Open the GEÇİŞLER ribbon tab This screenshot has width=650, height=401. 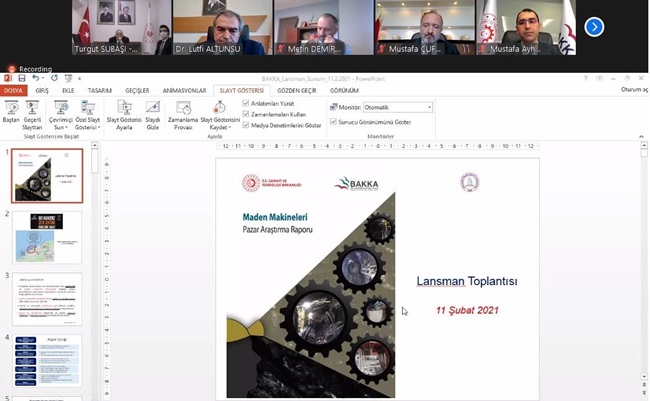coord(137,90)
